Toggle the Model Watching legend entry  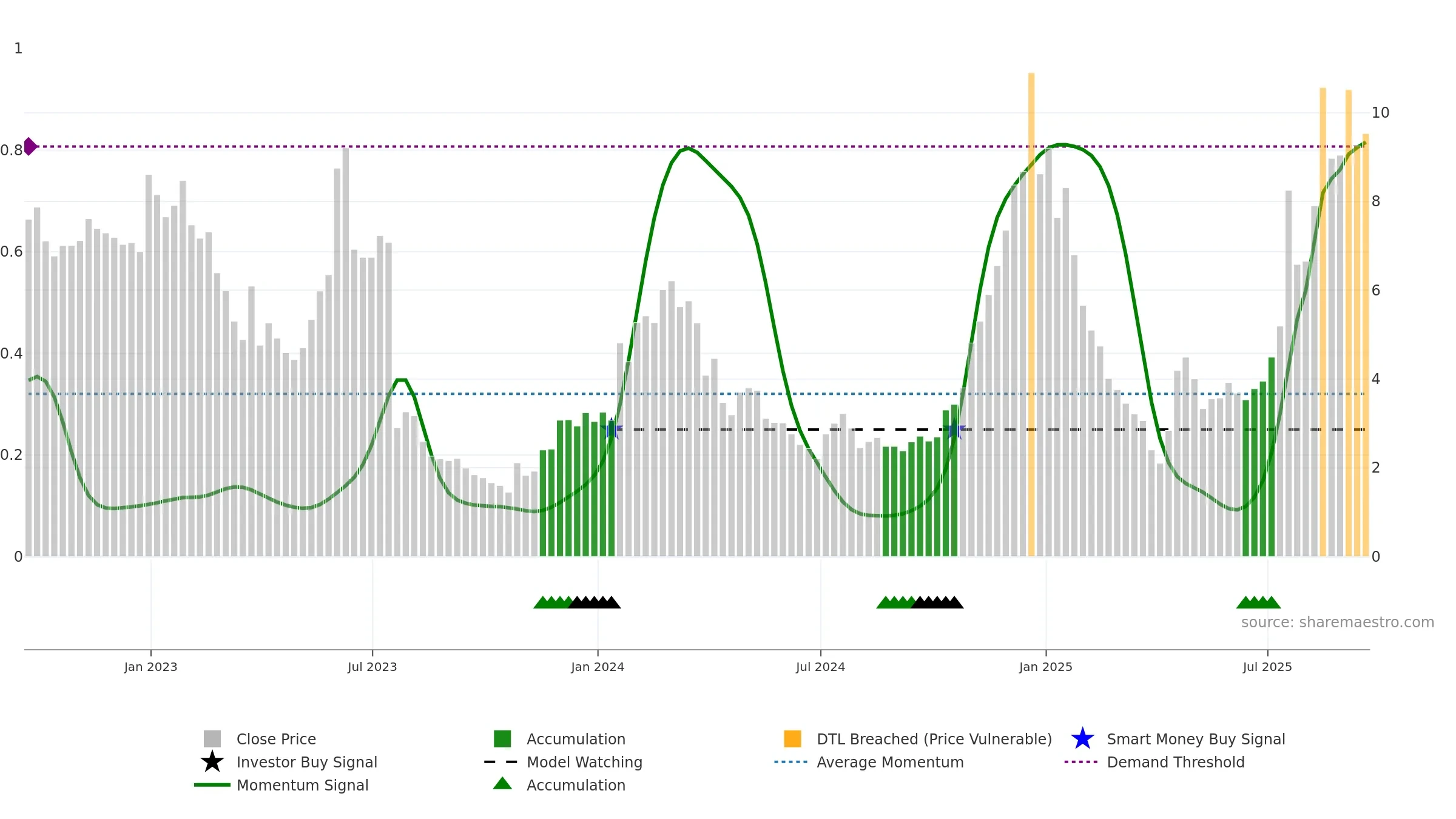pos(563,762)
